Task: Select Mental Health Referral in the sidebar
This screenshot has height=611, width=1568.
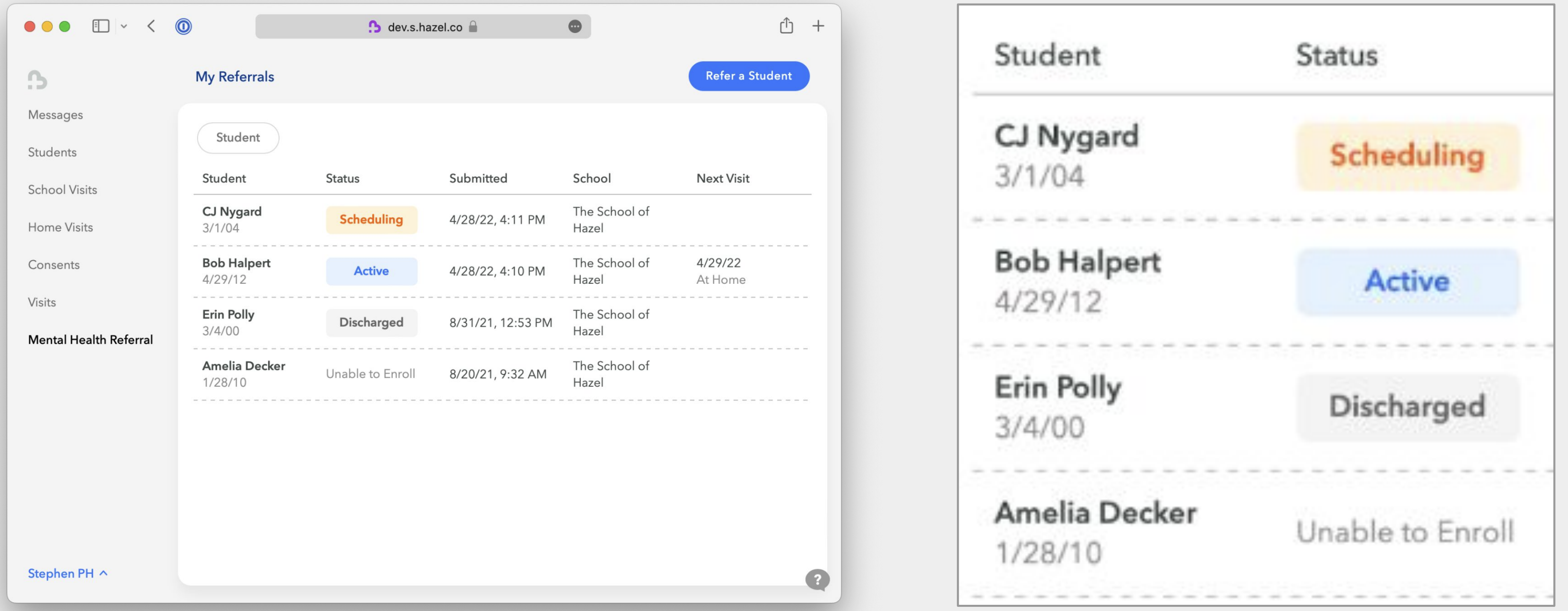Action: pyautogui.click(x=90, y=340)
